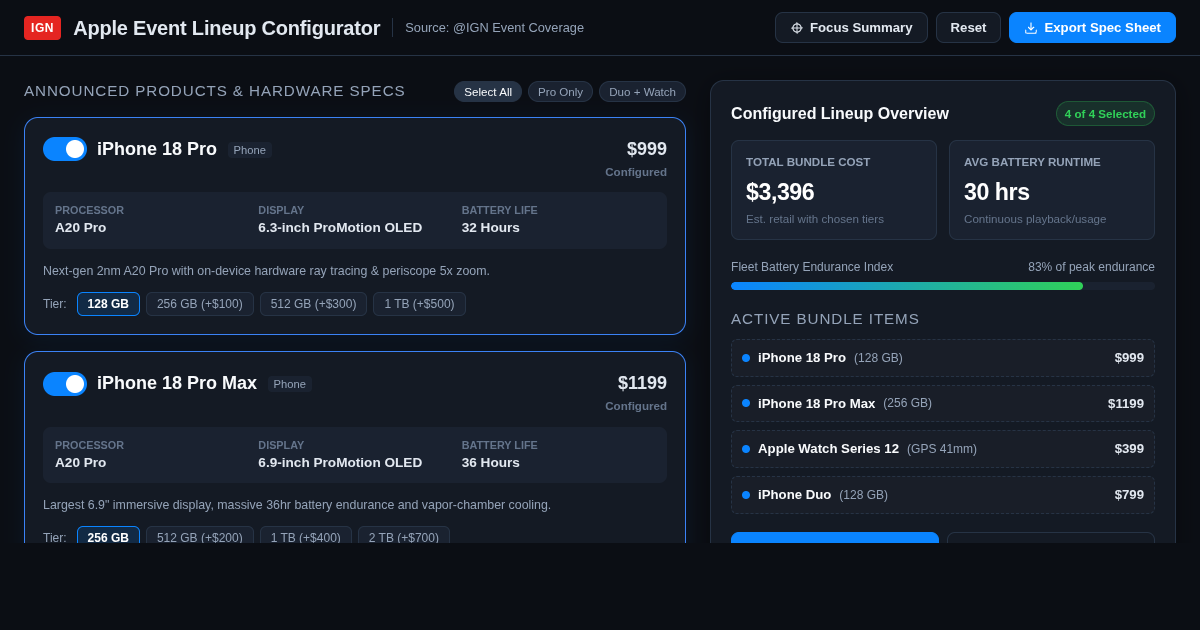Toggle off iPhone 18 Pro
Image resolution: width=1200 pixels, height=630 pixels.
pos(65,149)
